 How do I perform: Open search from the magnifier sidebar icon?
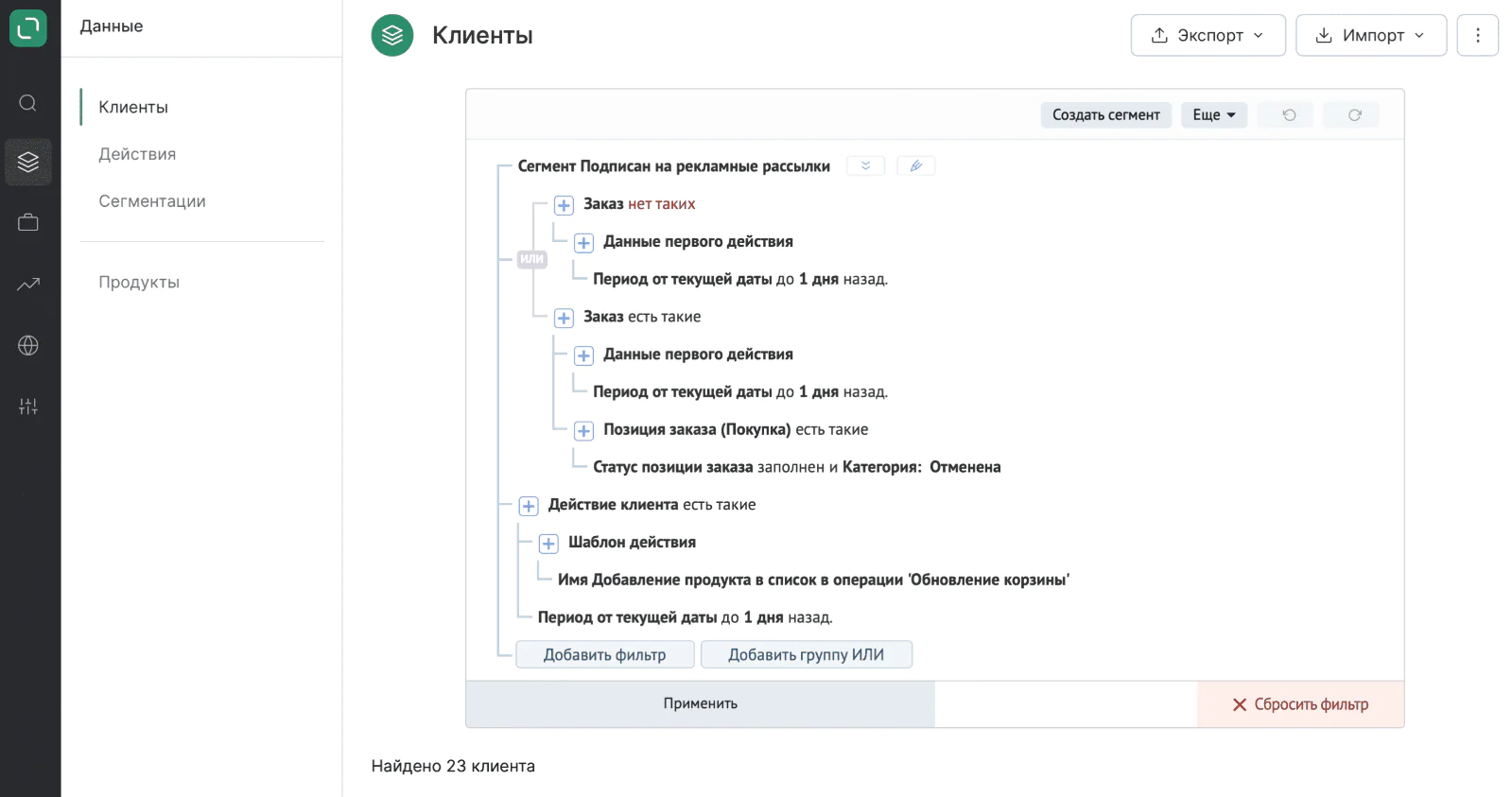point(28,103)
